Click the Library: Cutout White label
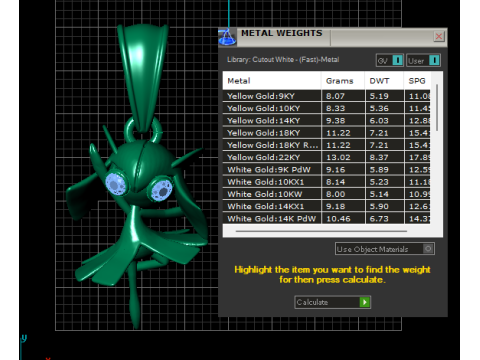The image size is (480, 360). click(283, 60)
